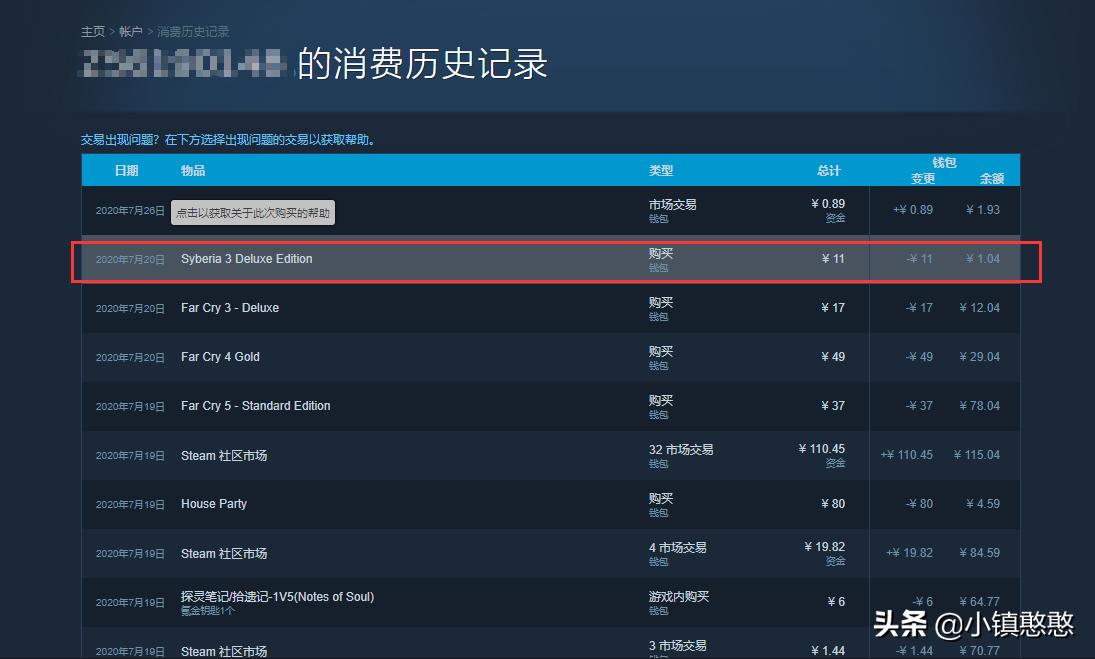The image size is (1095, 659).
Task: Click the highlighted Syberia 3 Deluxe Edition transaction row
Action: tap(400, 258)
